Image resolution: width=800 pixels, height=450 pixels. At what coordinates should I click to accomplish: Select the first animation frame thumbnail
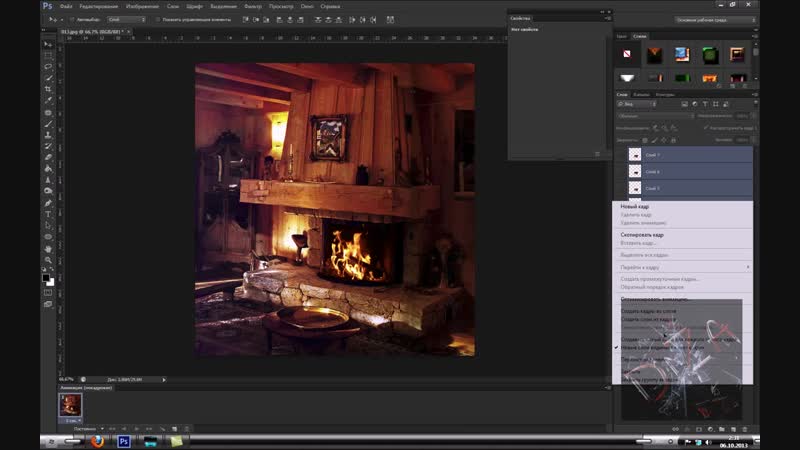coord(70,404)
